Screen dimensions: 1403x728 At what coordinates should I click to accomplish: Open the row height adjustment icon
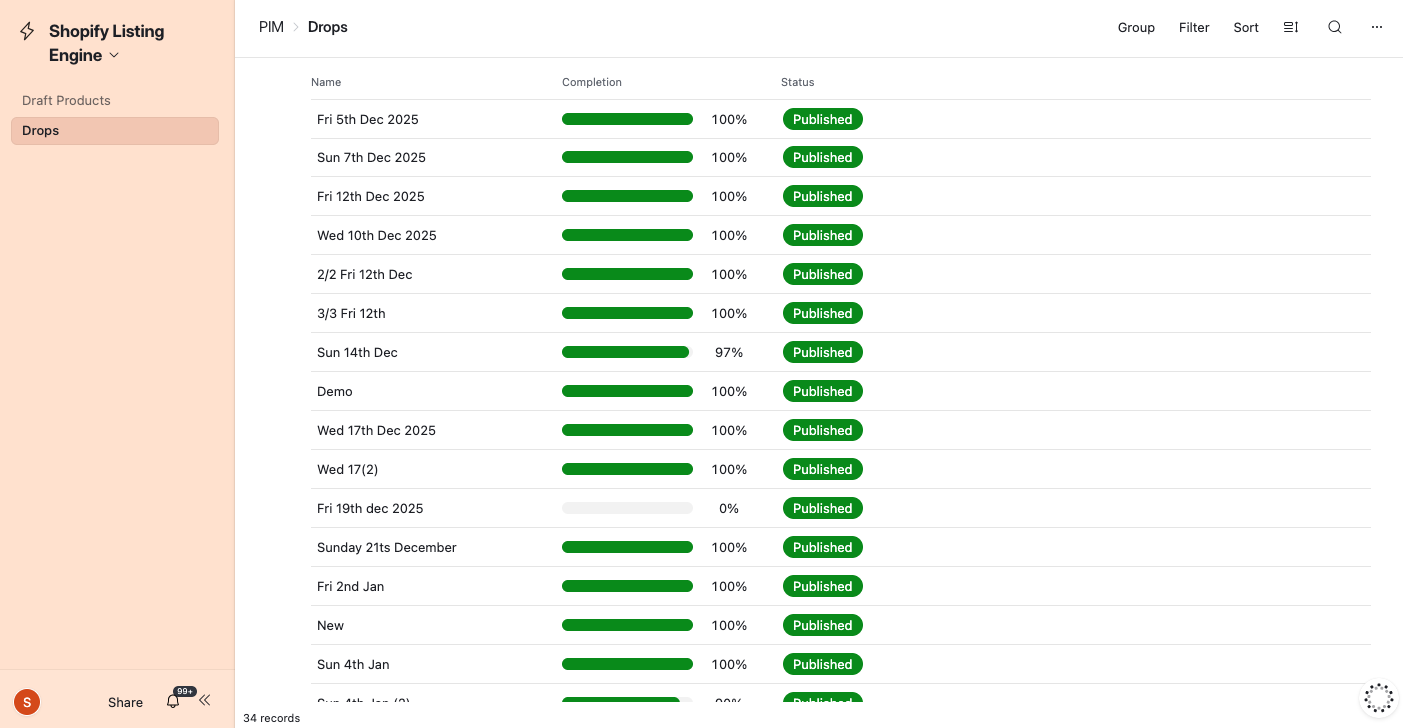(x=1290, y=27)
